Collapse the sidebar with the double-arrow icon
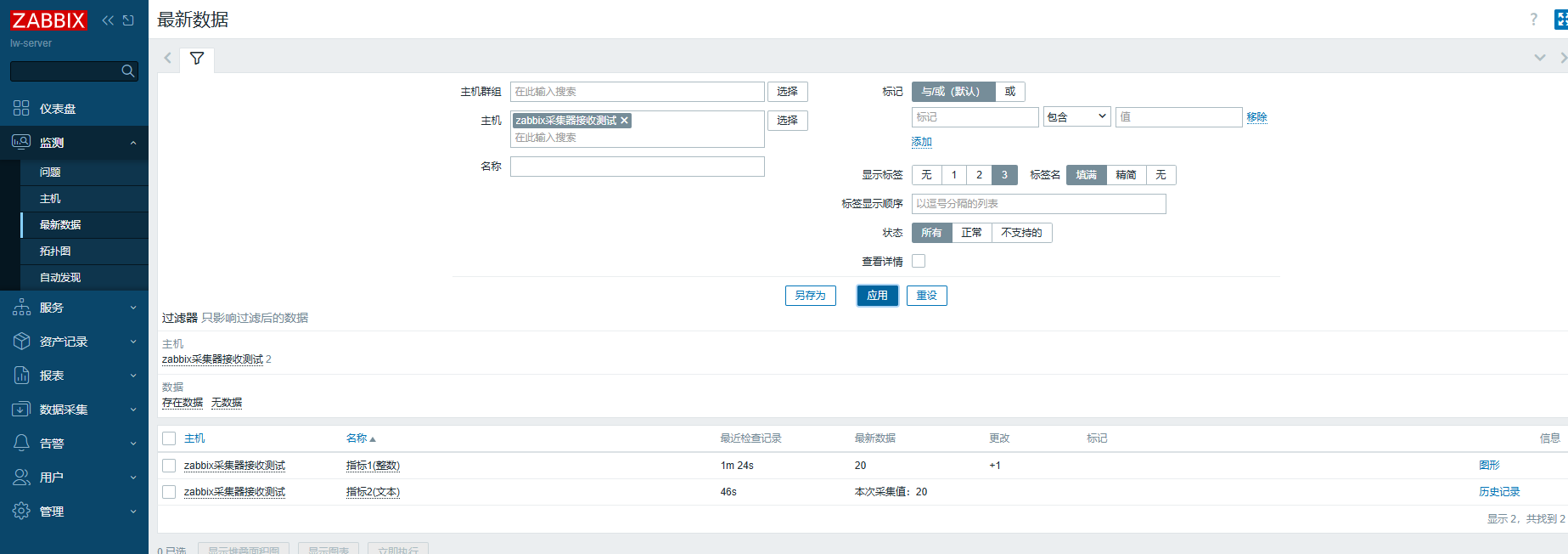This screenshot has height=554, width=1568. click(108, 20)
